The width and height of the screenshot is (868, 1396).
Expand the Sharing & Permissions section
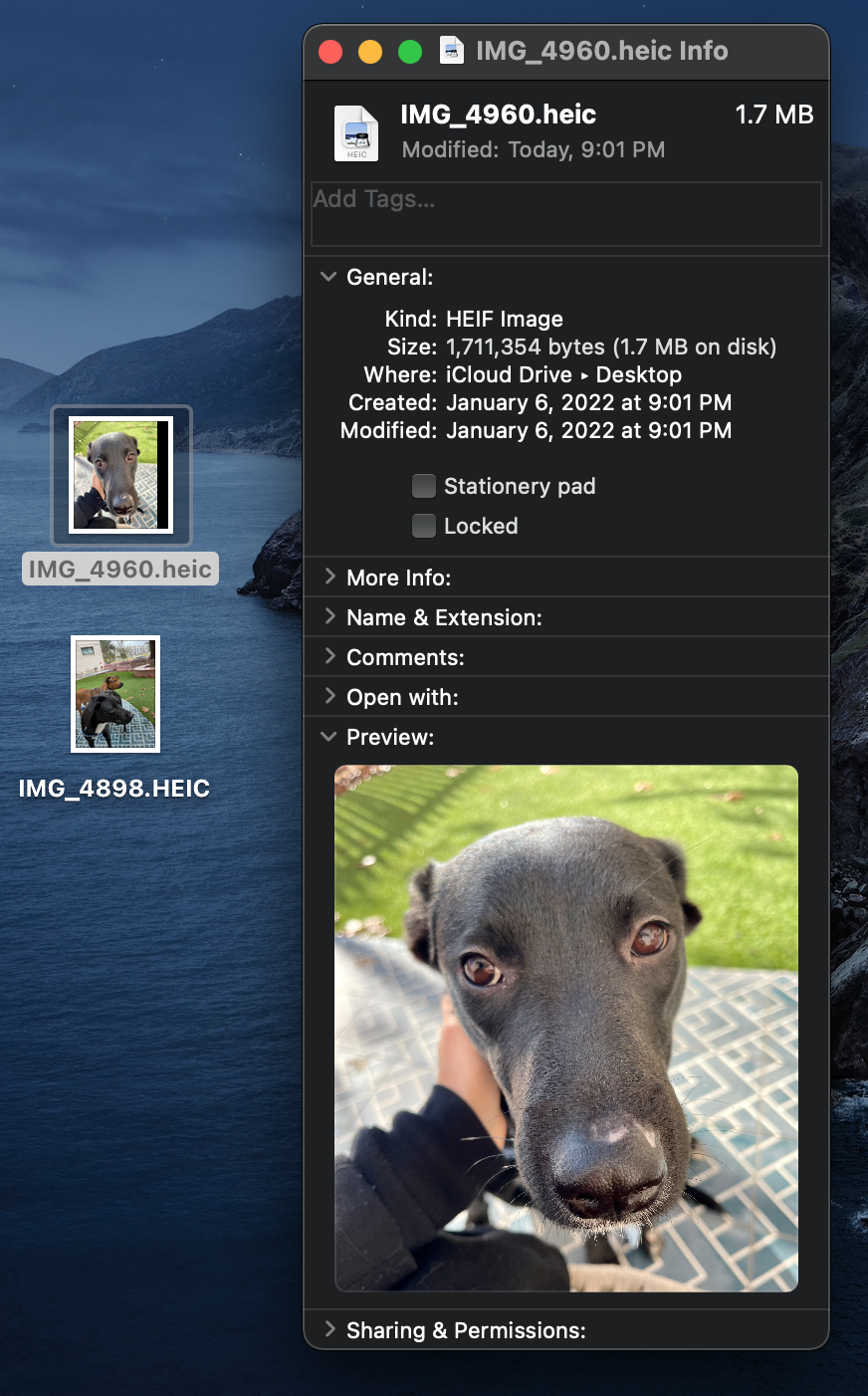[x=329, y=1329]
